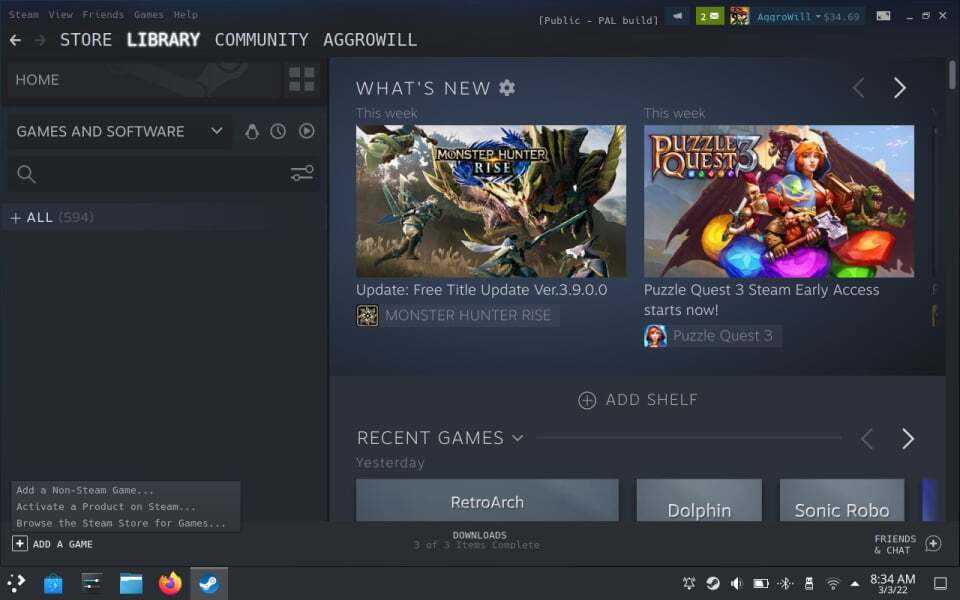This screenshot has height=600, width=960.
Task: Show previous What's New items arrow
Action: (858, 88)
